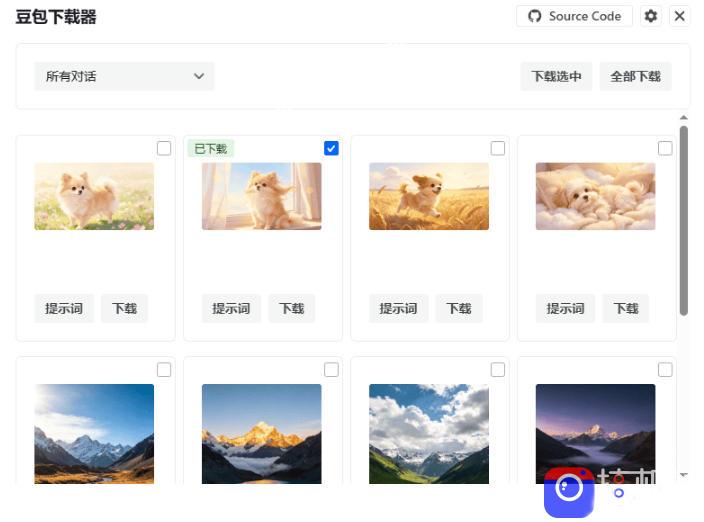Show 提示词 for the wheat-field puppy image

[398, 308]
